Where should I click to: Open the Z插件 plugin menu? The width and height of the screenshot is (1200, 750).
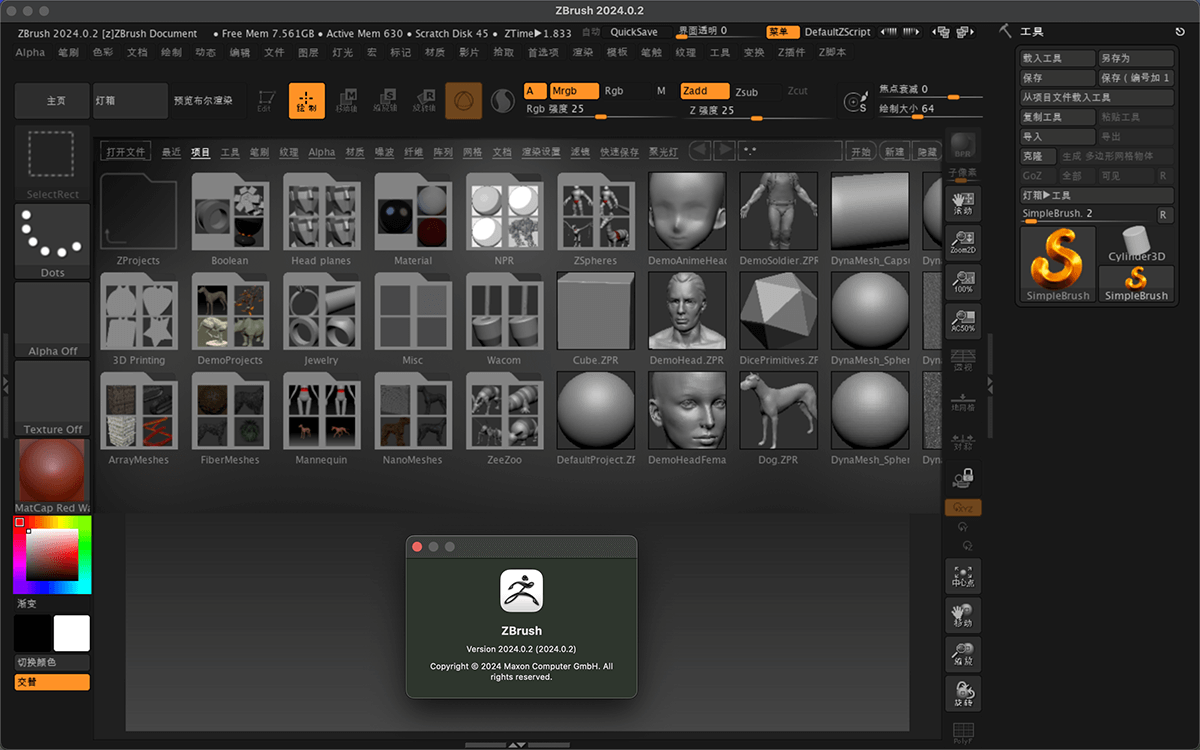coord(790,52)
